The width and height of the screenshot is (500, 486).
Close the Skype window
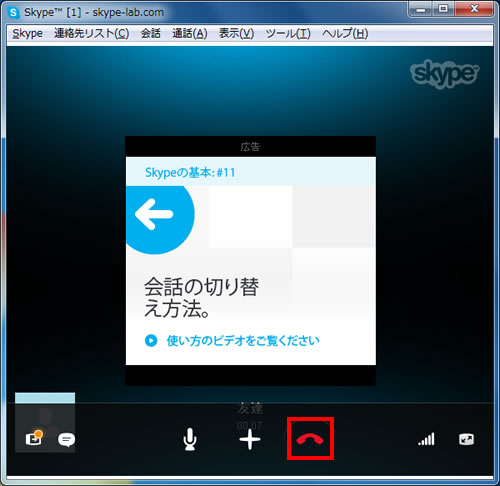click(x=474, y=9)
